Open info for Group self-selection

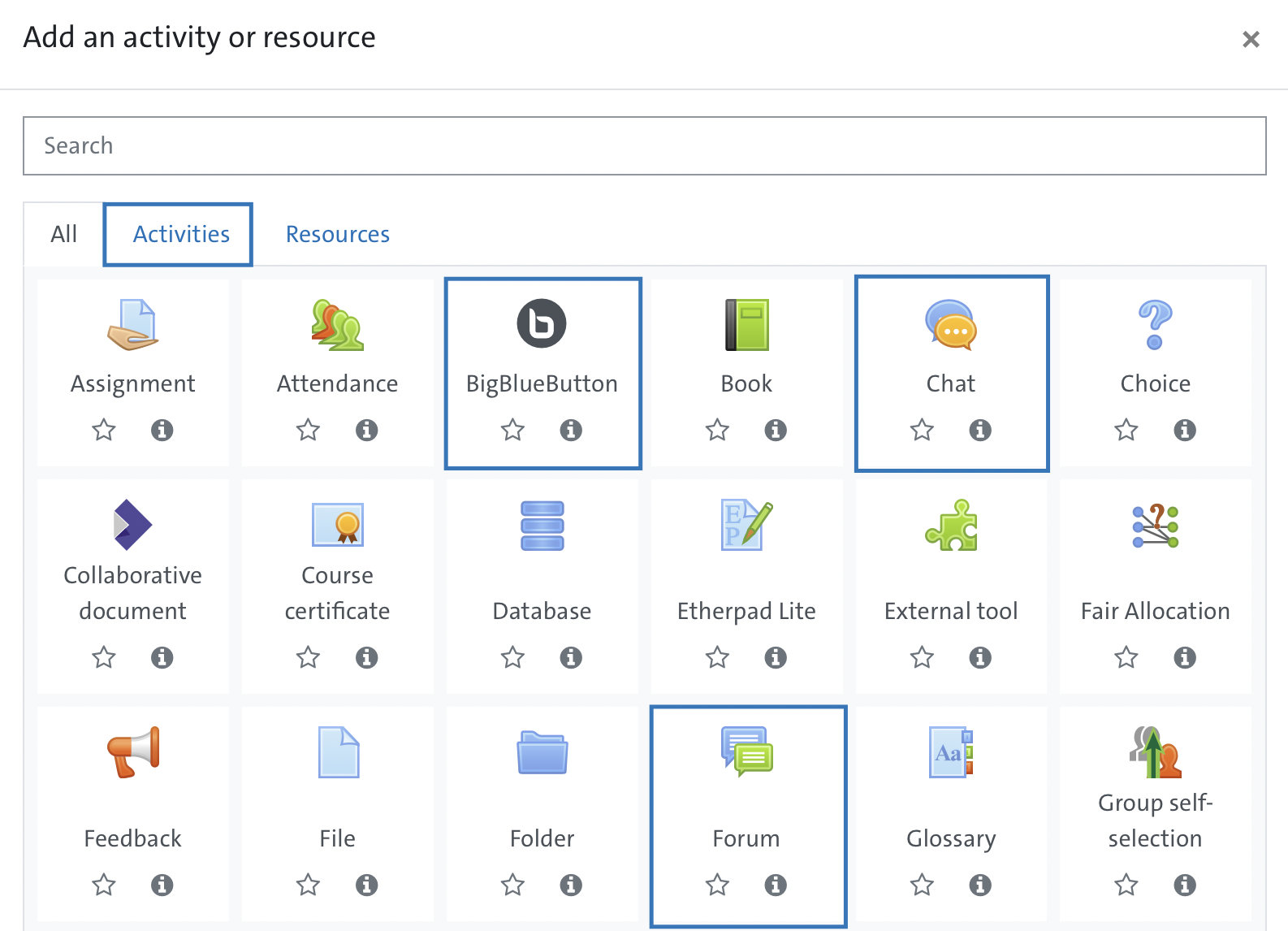tap(1185, 885)
